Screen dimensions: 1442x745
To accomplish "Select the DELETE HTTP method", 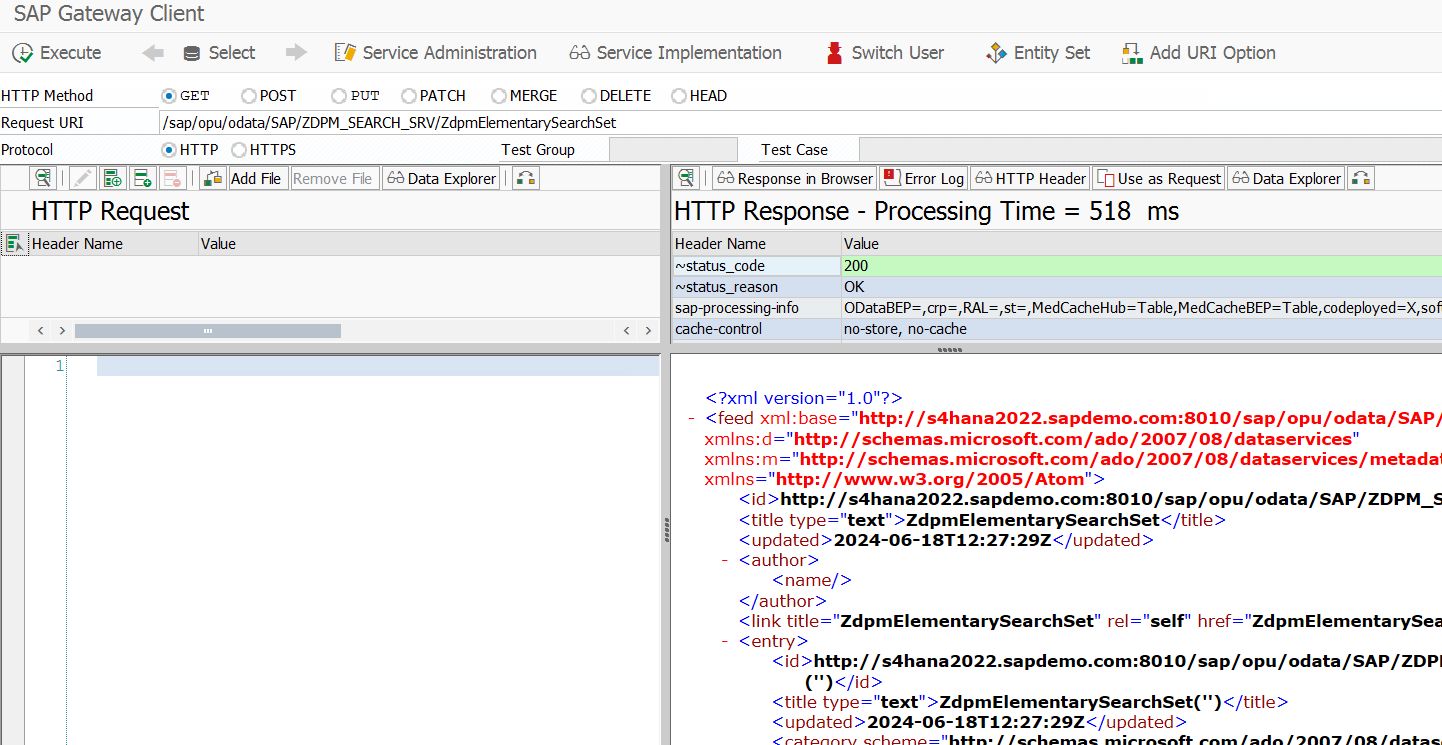I will coord(589,96).
